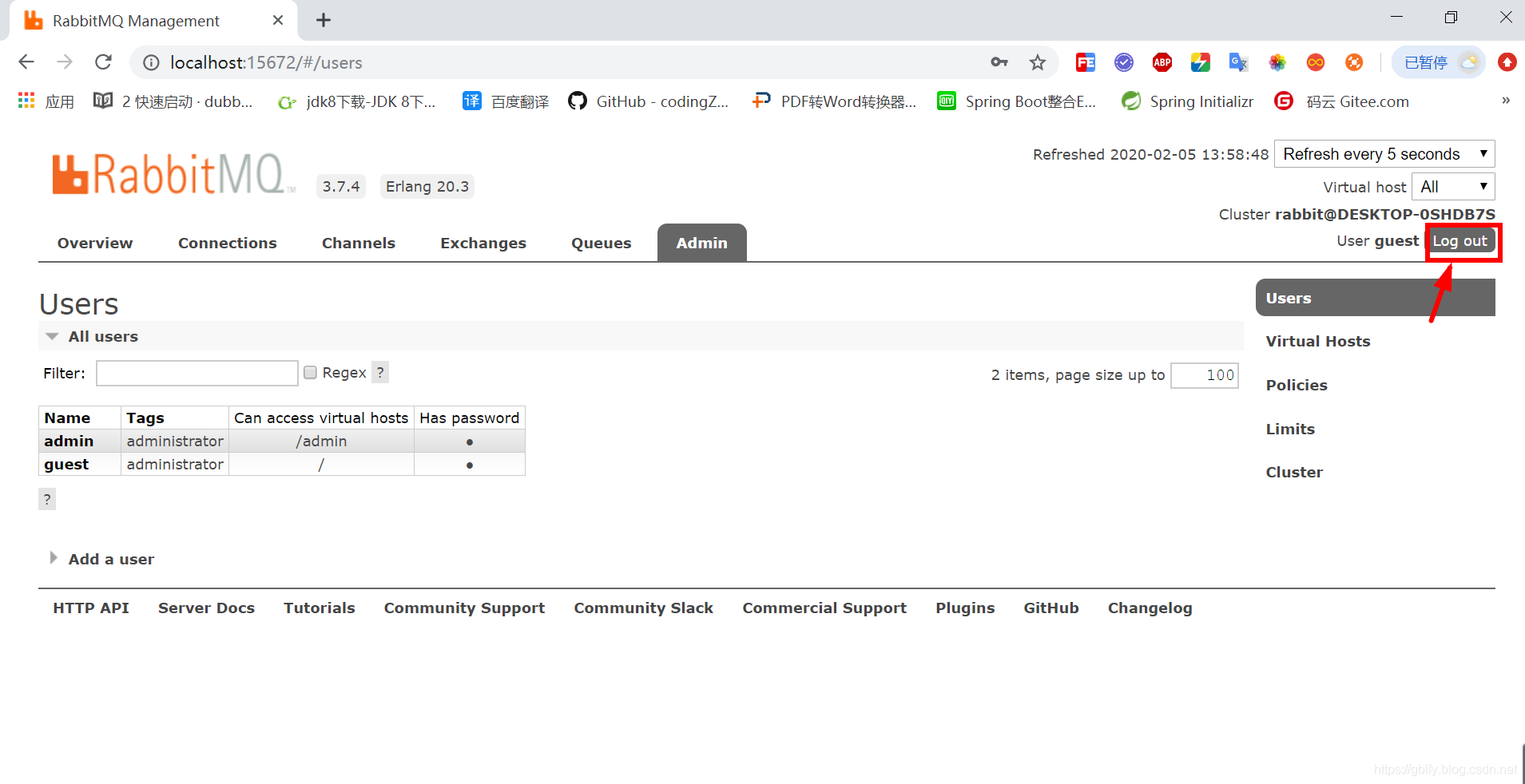Toggle the Regex checkbox
1525x784 pixels.
(x=311, y=373)
